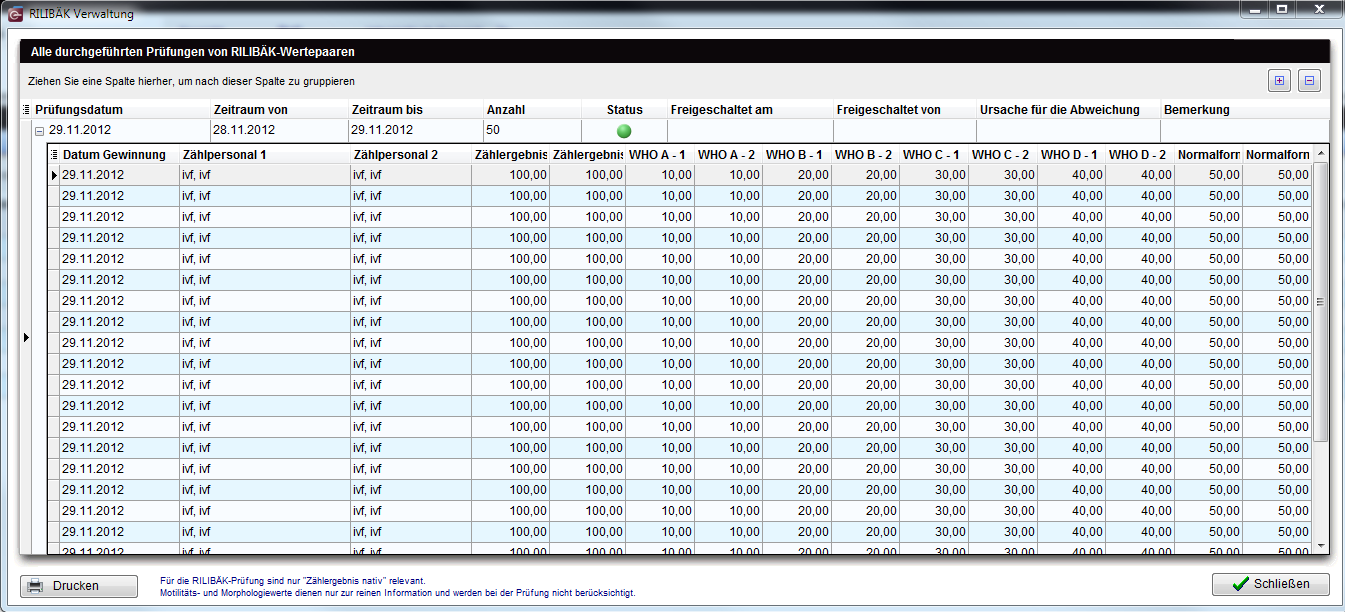Viewport: 1345px width, 612px height.
Task: Click the WHO B - 2 column header
Action: click(x=866, y=154)
